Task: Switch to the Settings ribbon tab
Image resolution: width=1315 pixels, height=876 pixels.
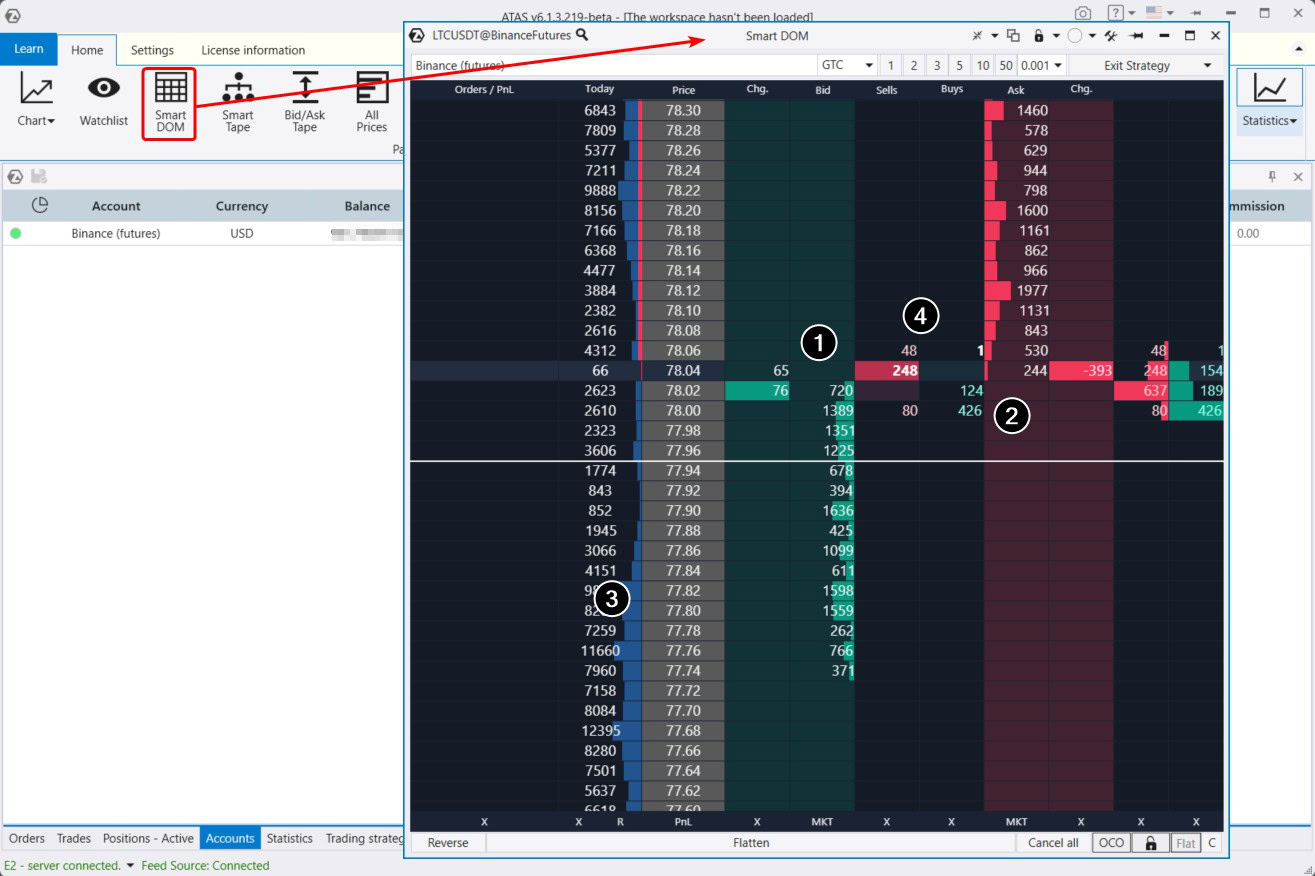Action: (x=152, y=50)
